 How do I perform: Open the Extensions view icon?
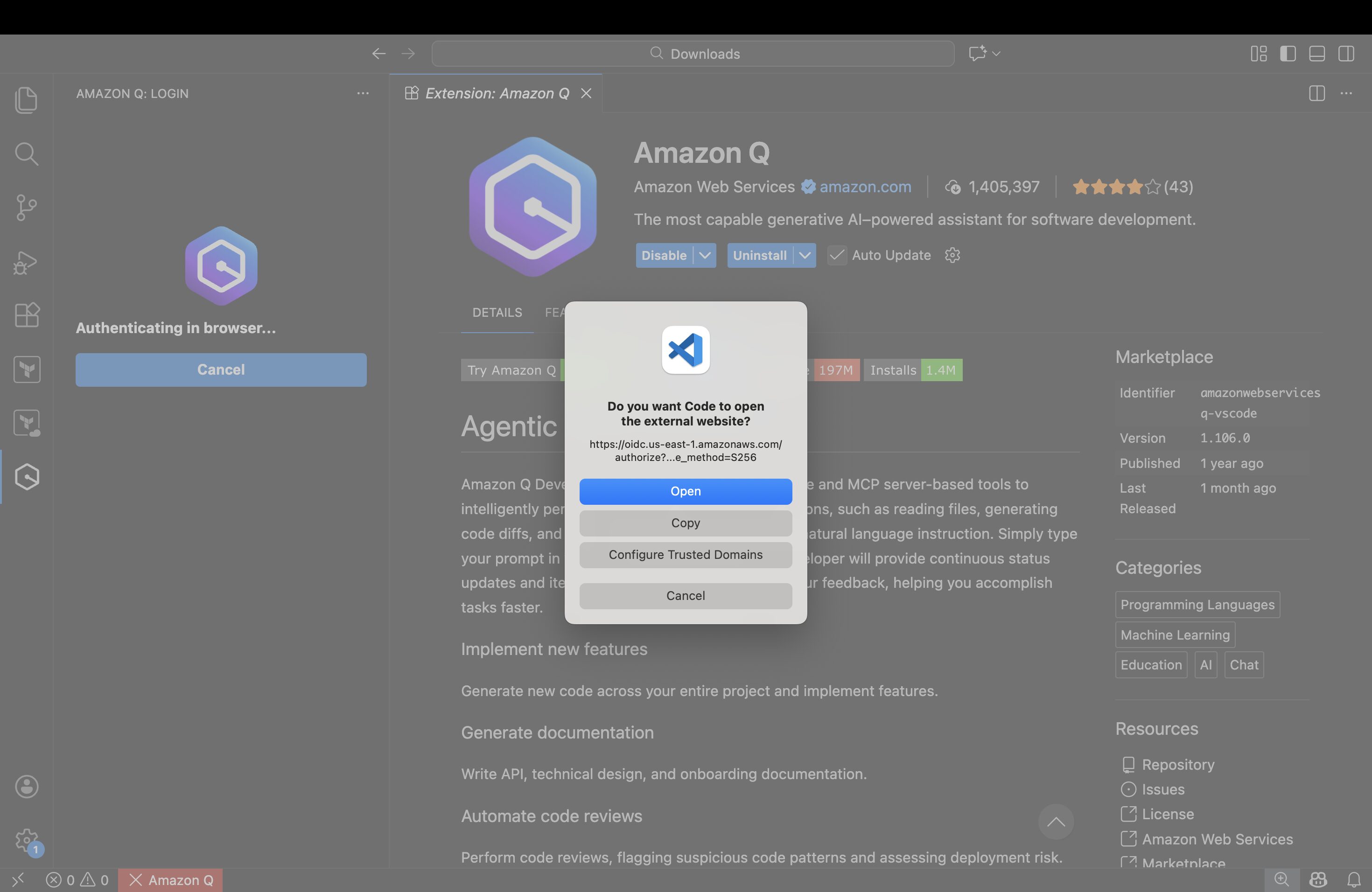[x=27, y=315]
